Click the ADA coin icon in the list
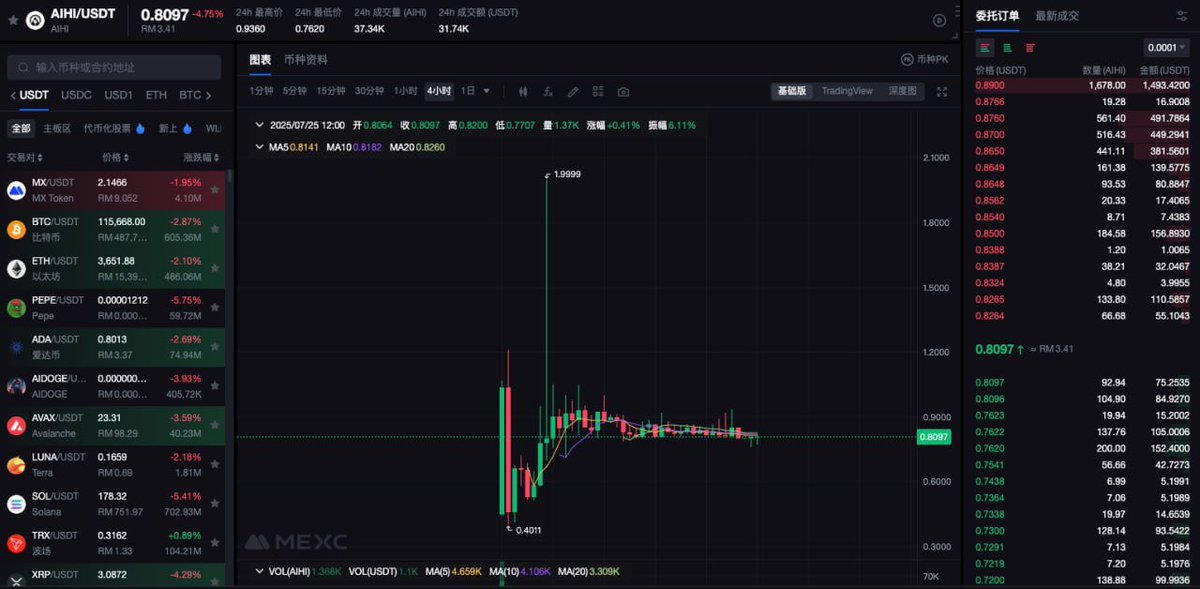Viewport: 1200px width, 589px height. 16,347
